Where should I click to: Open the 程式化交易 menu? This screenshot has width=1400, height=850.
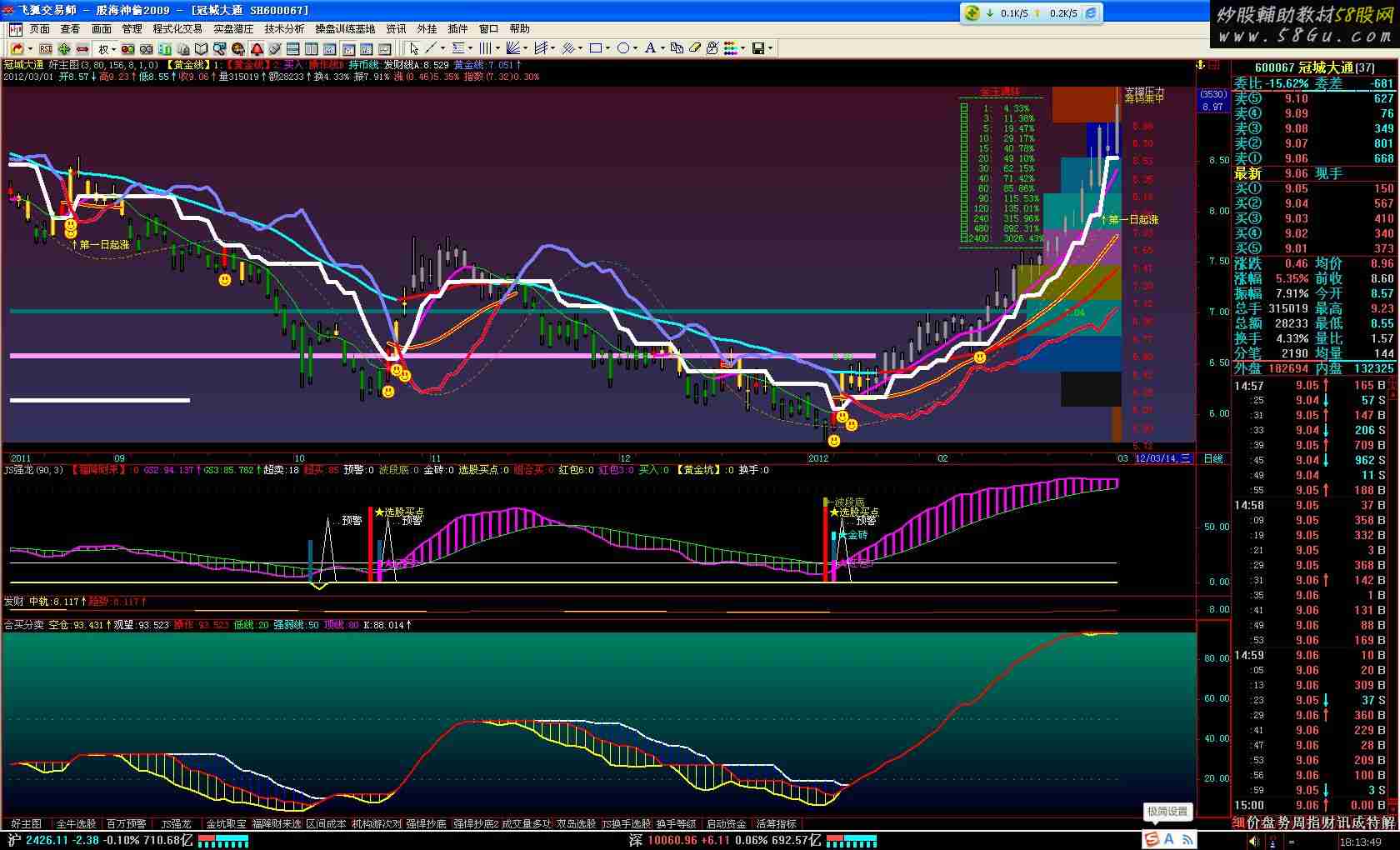177,29
